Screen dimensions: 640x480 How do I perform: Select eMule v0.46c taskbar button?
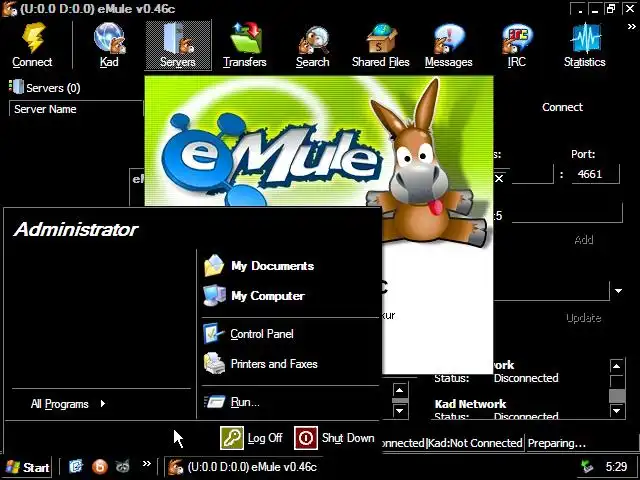point(243,467)
